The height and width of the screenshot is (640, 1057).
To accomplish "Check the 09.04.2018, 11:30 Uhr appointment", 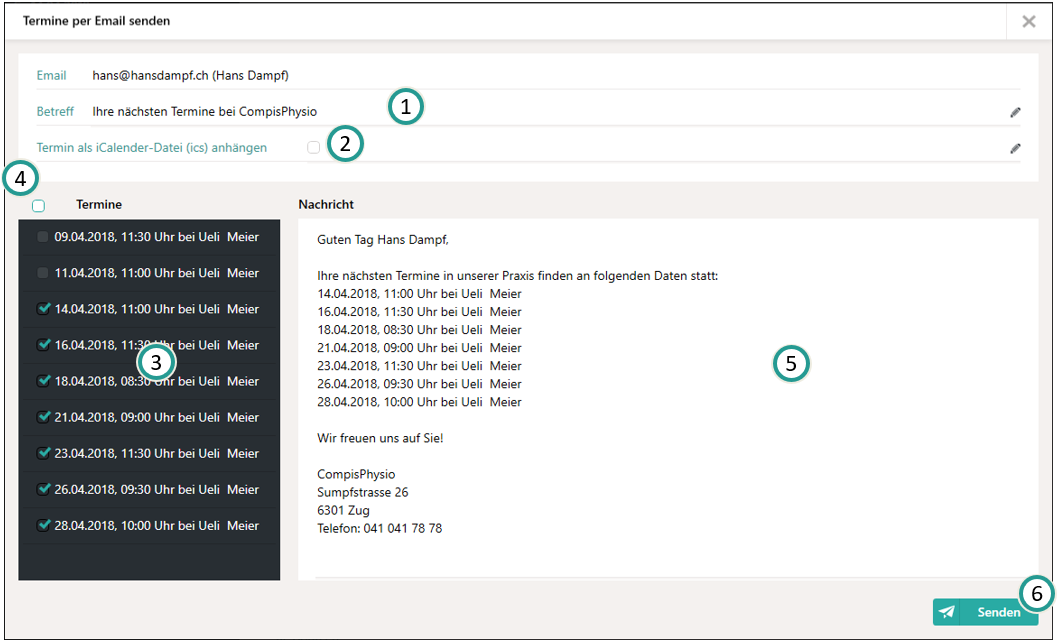I will 42,237.
